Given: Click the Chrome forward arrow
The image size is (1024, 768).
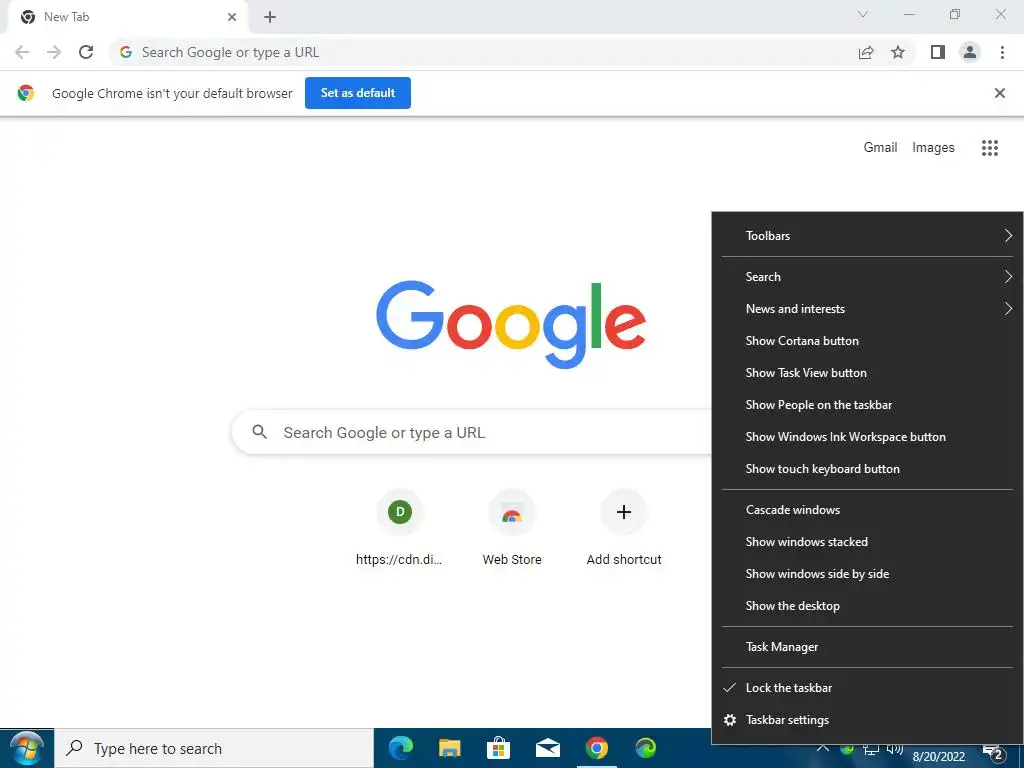Looking at the screenshot, I should (54, 52).
